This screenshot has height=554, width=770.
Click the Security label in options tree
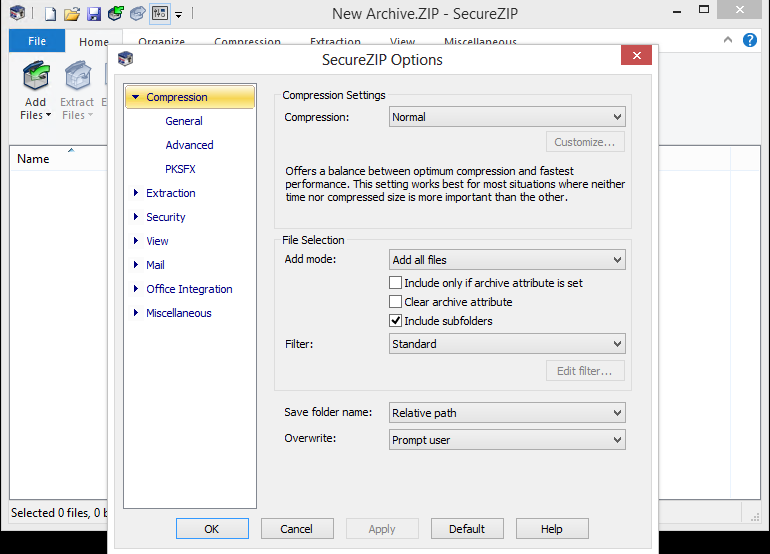166,217
